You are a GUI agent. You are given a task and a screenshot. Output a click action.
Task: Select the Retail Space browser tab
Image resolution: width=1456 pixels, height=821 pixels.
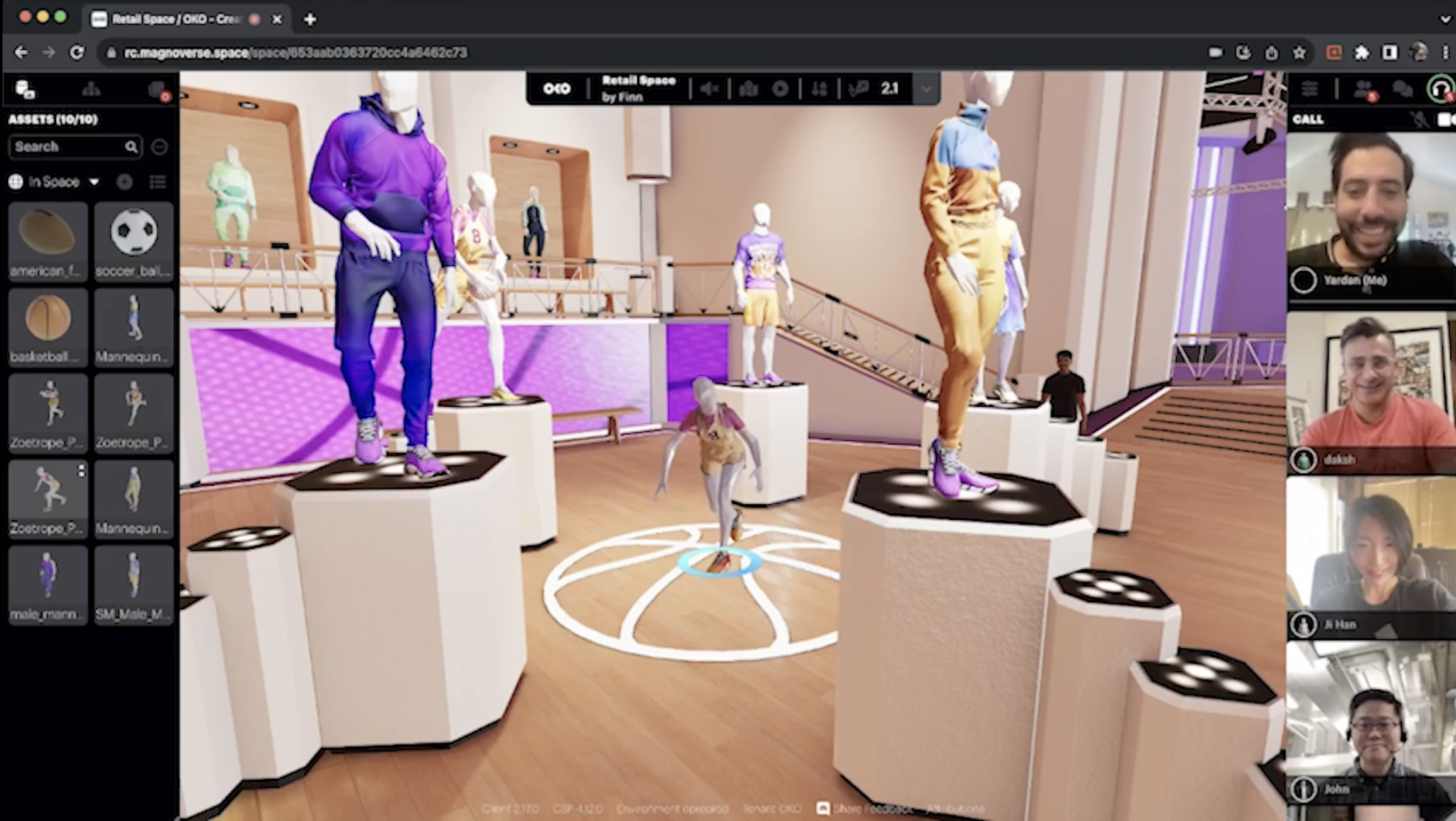coord(176,19)
